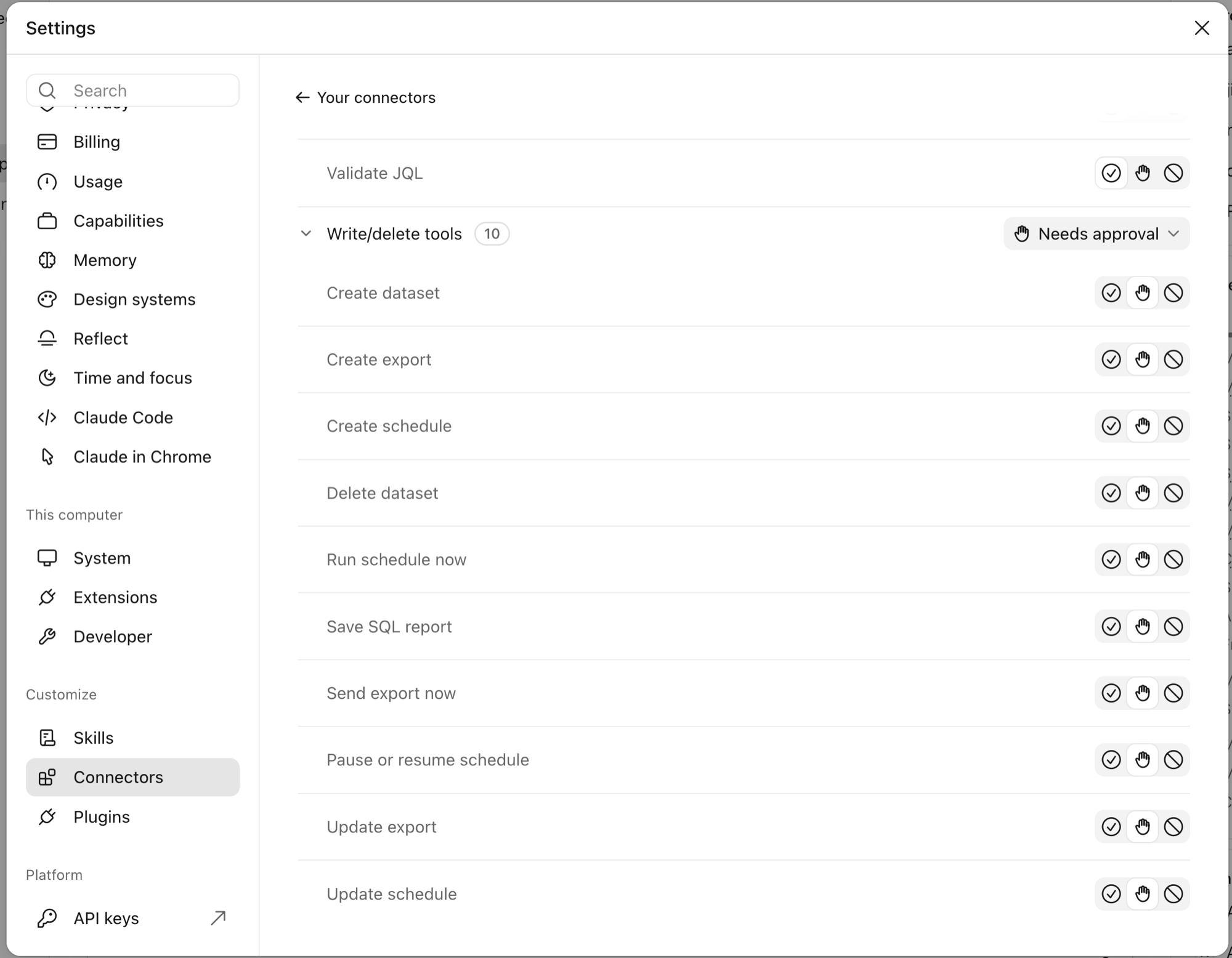Click the Search settings field
This screenshot has width=1232, height=958.
click(x=132, y=91)
